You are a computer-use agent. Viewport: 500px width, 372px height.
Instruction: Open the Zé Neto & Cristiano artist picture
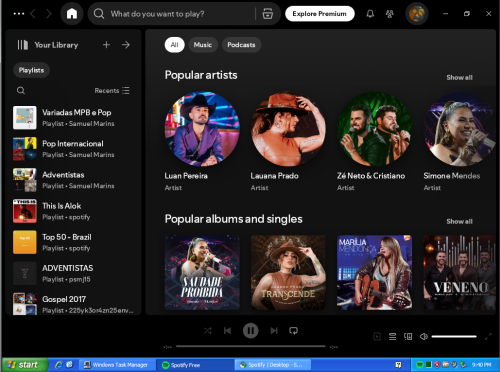(x=374, y=129)
